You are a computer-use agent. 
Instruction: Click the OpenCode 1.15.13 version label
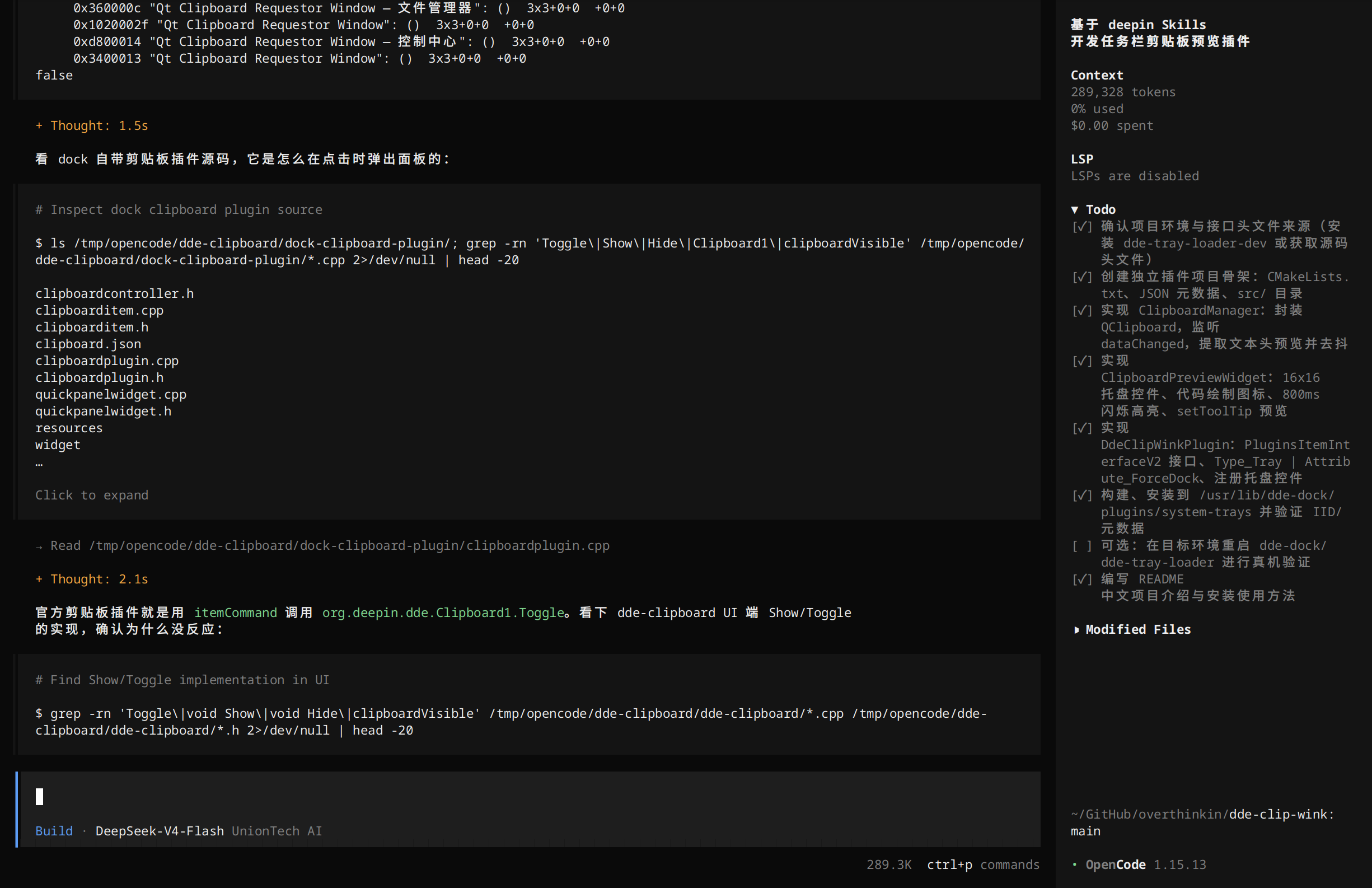tap(1145, 864)
